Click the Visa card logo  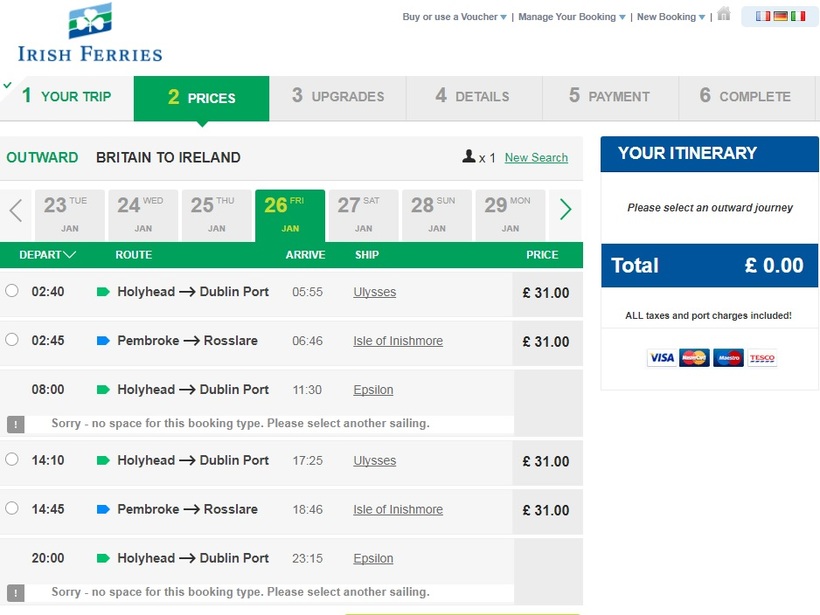click(662, 358)
